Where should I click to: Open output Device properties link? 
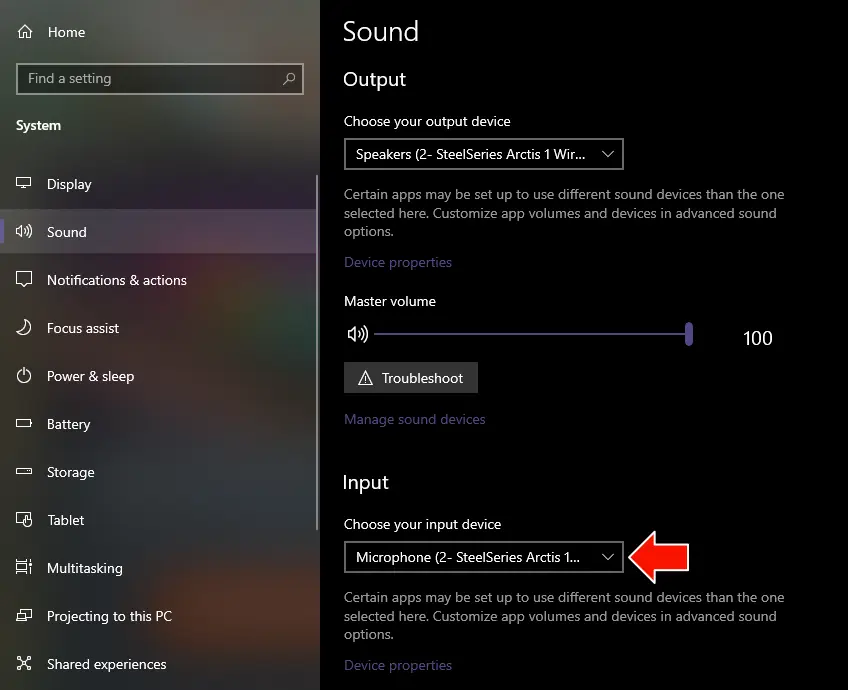pyautogui.click(x=398, y=262)
